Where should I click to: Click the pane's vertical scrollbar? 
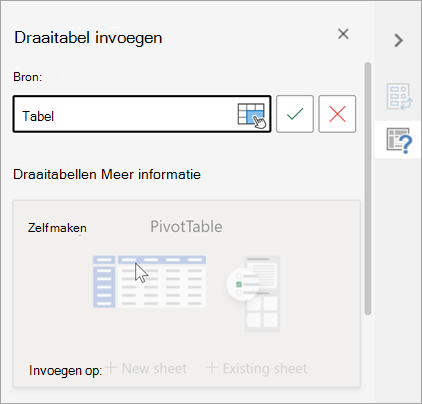tap(368, 188)
